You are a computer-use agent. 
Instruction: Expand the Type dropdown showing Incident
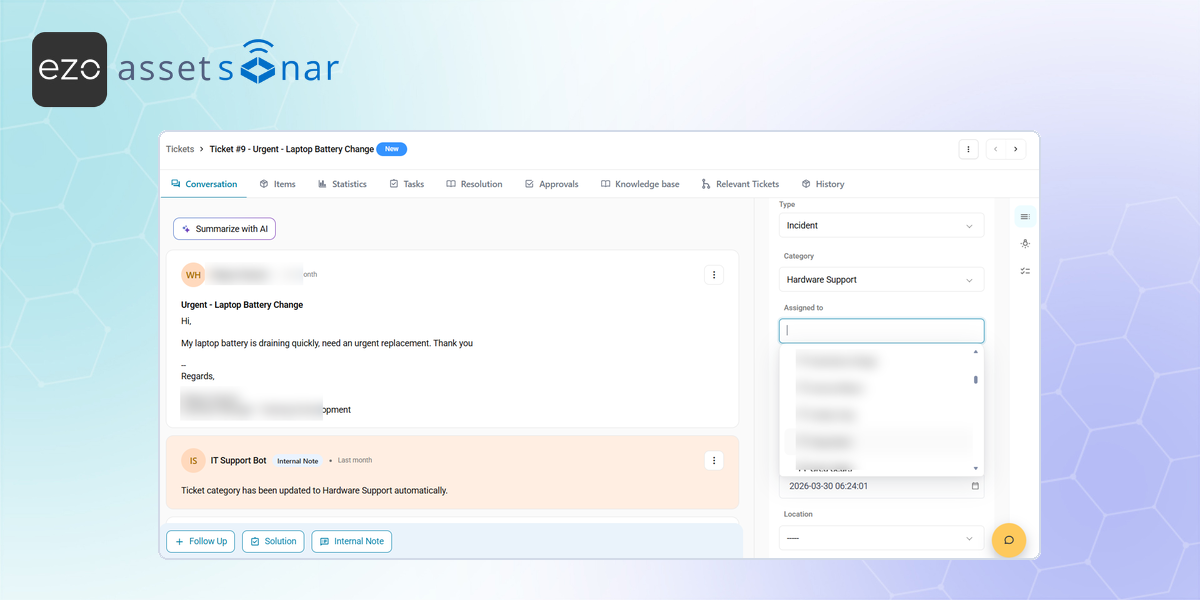[881, 226]
